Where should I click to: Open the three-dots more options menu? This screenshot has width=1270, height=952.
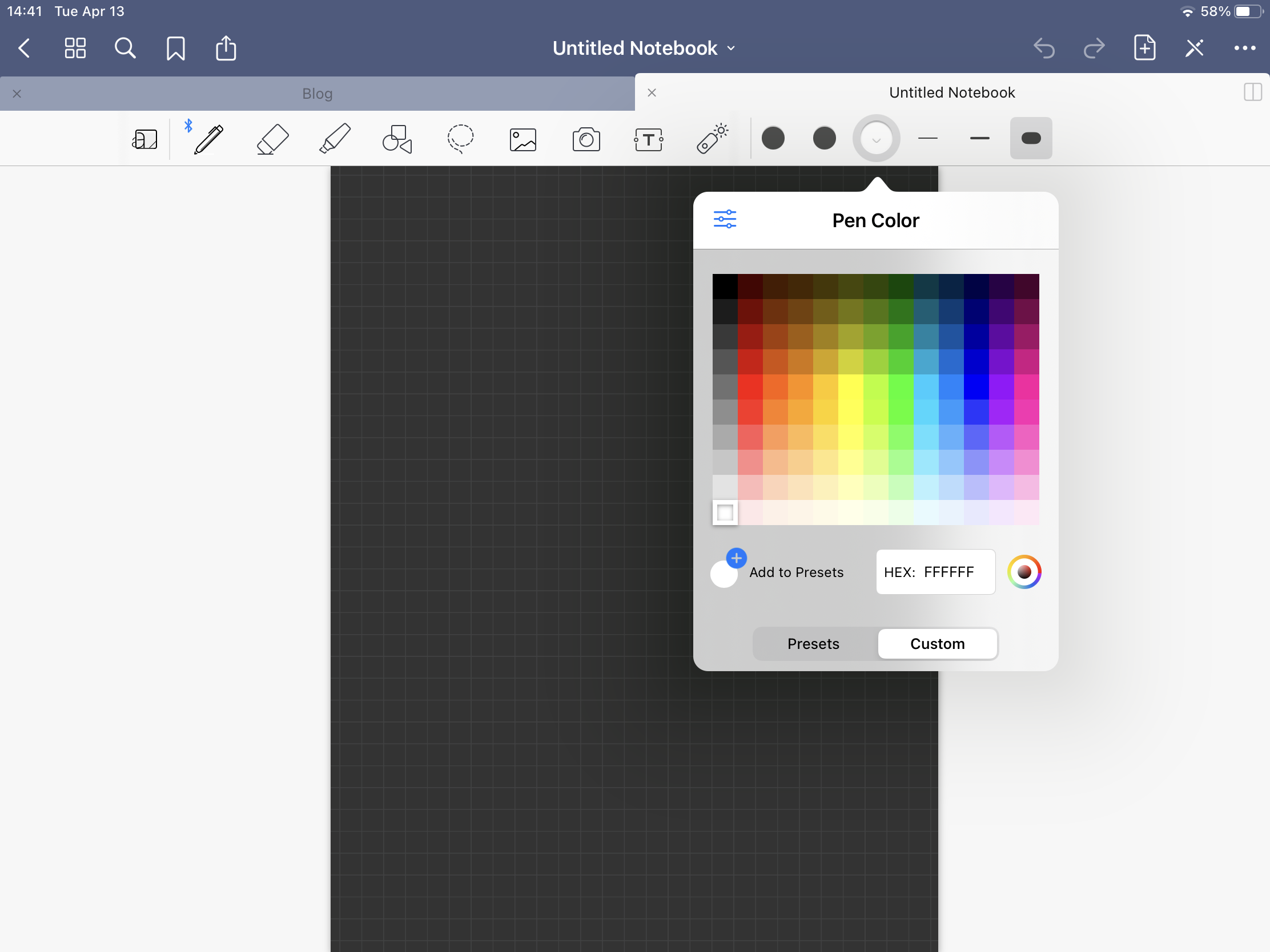pyautogui.click(x=1244, y=48)
